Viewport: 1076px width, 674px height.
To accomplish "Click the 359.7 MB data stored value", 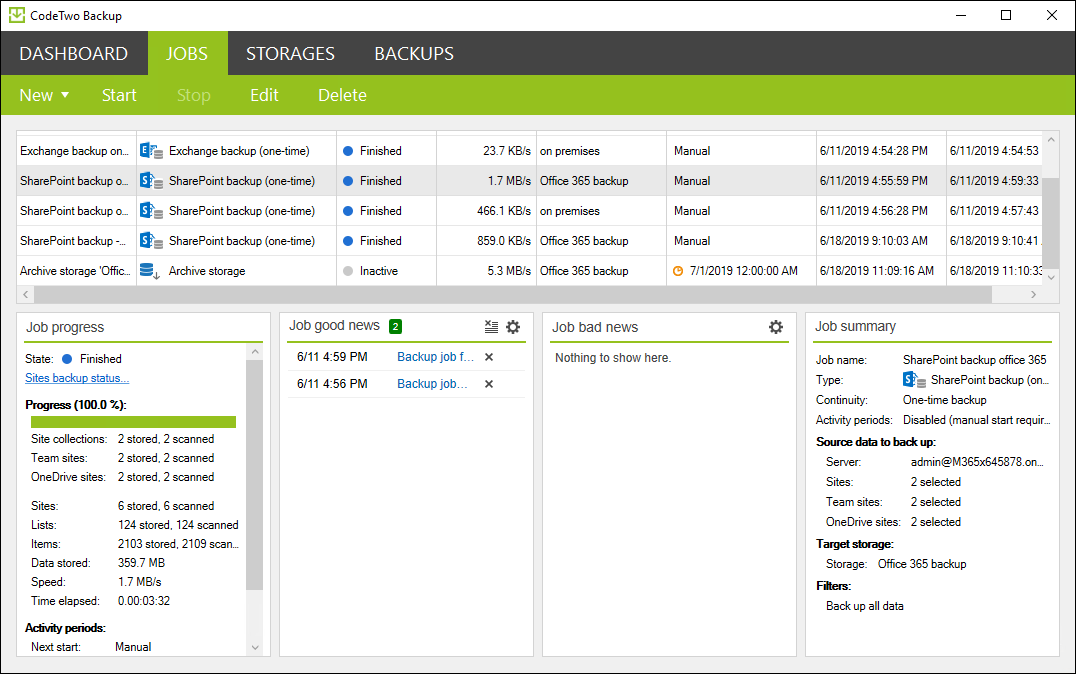I will (x=141, y=563).
